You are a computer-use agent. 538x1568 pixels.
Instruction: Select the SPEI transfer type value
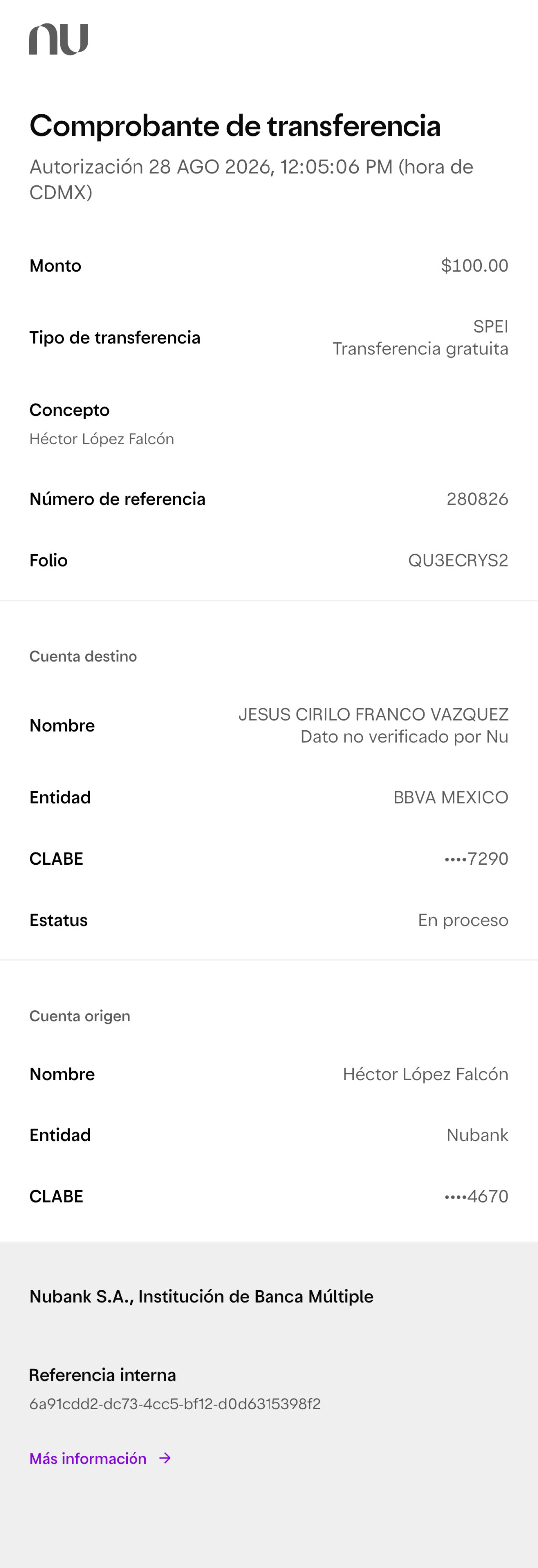(491, 327)
